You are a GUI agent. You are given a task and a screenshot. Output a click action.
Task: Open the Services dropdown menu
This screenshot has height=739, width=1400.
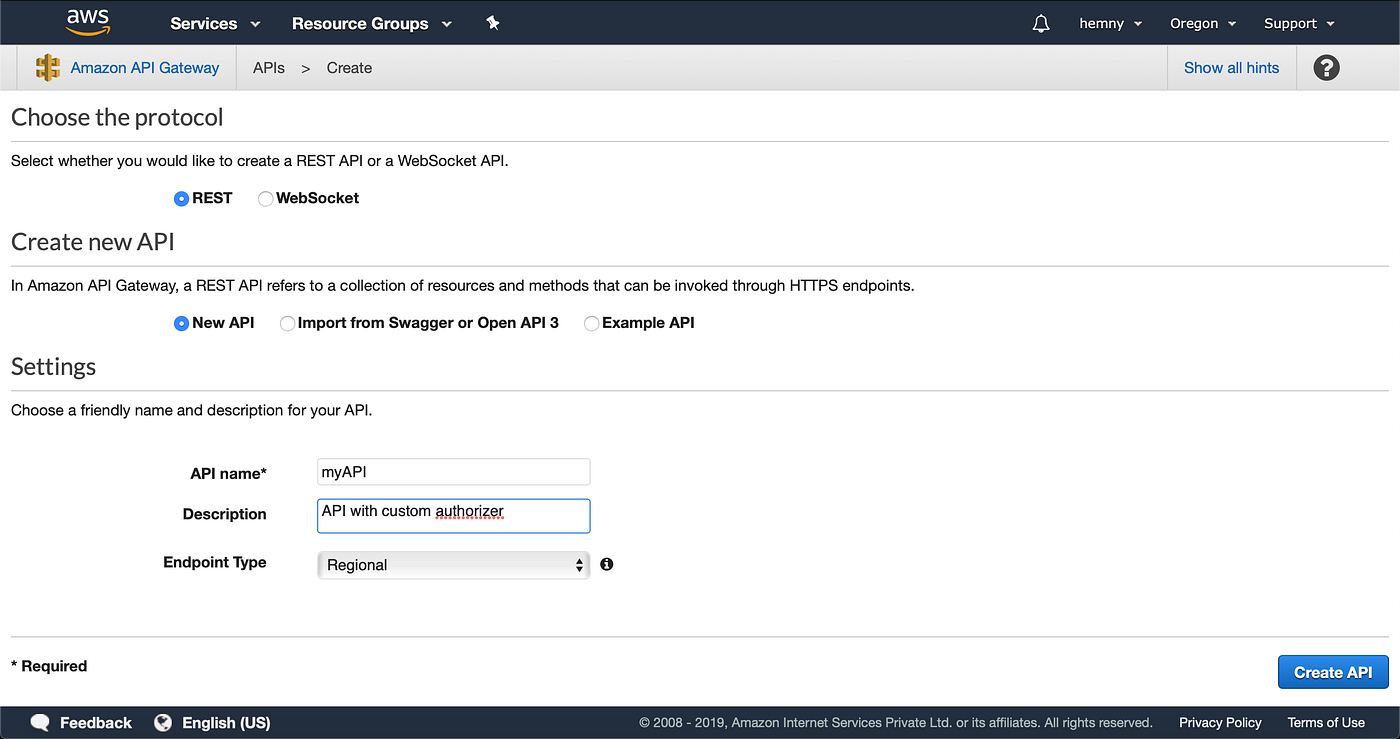coord(215,23)
